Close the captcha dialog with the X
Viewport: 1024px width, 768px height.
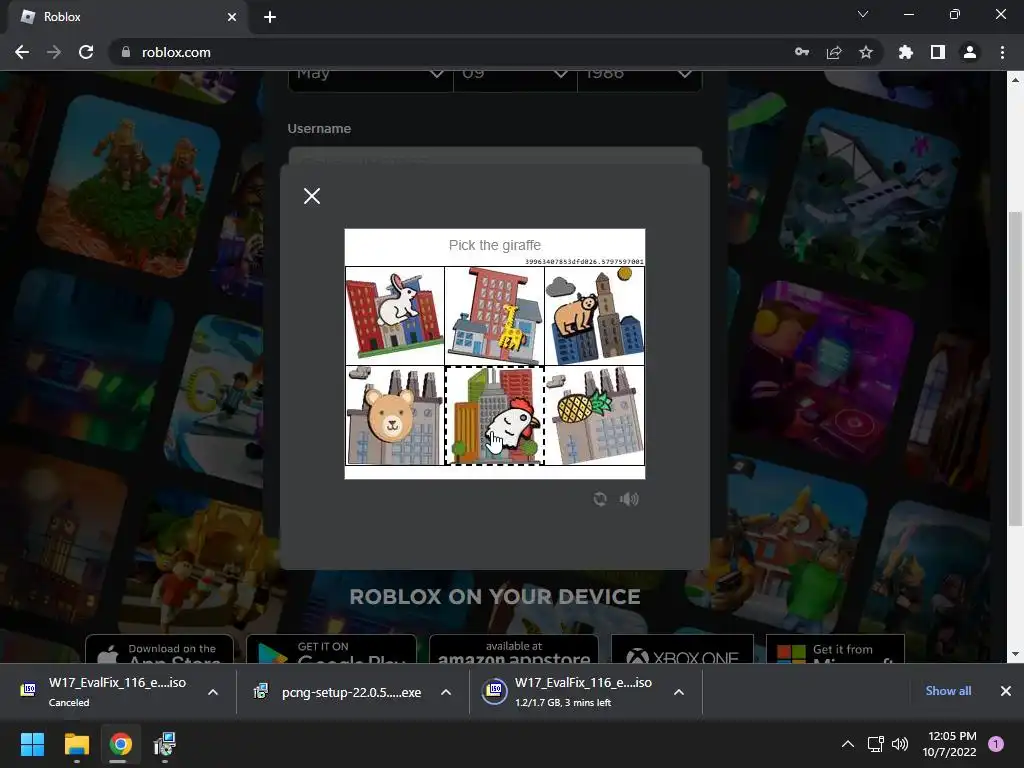[312, 196]
